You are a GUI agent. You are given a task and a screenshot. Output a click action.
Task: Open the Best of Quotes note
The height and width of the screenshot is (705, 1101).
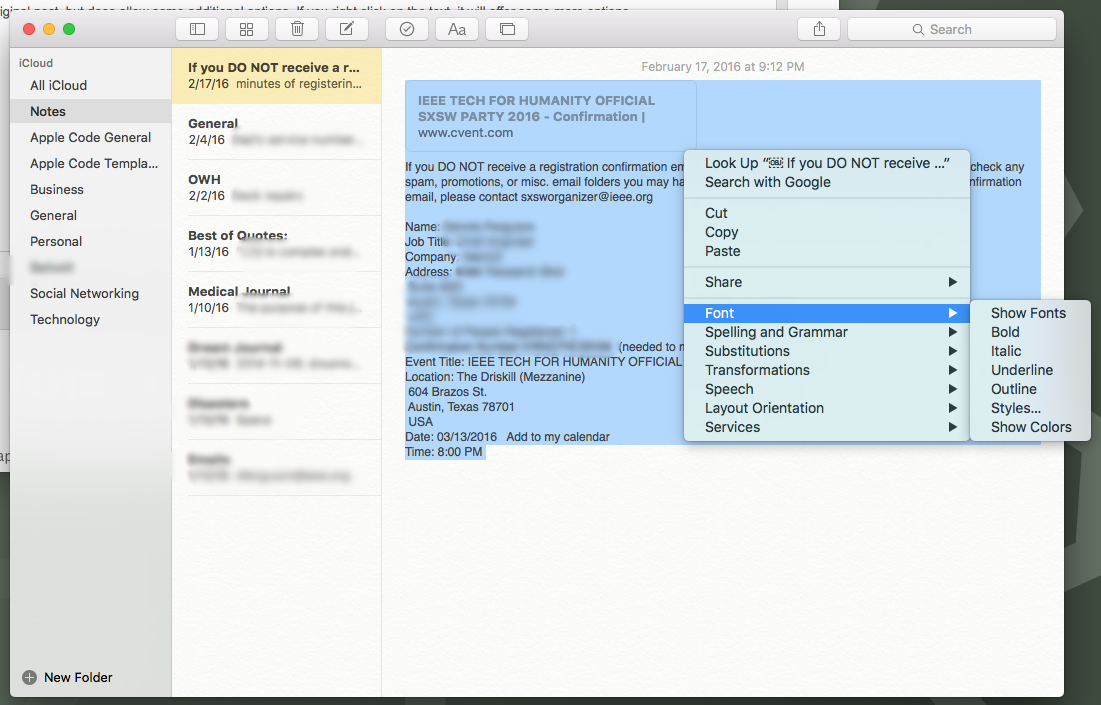[x=277, y=244]
